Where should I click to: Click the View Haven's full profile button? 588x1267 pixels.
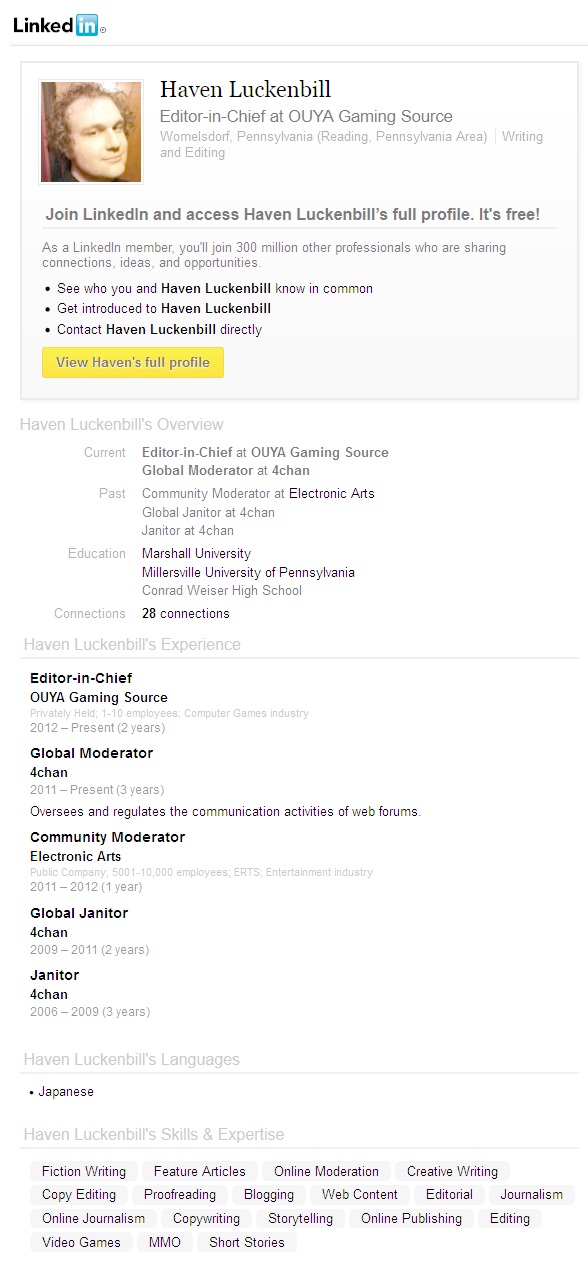pyautogui.click(x=133, y=362)
